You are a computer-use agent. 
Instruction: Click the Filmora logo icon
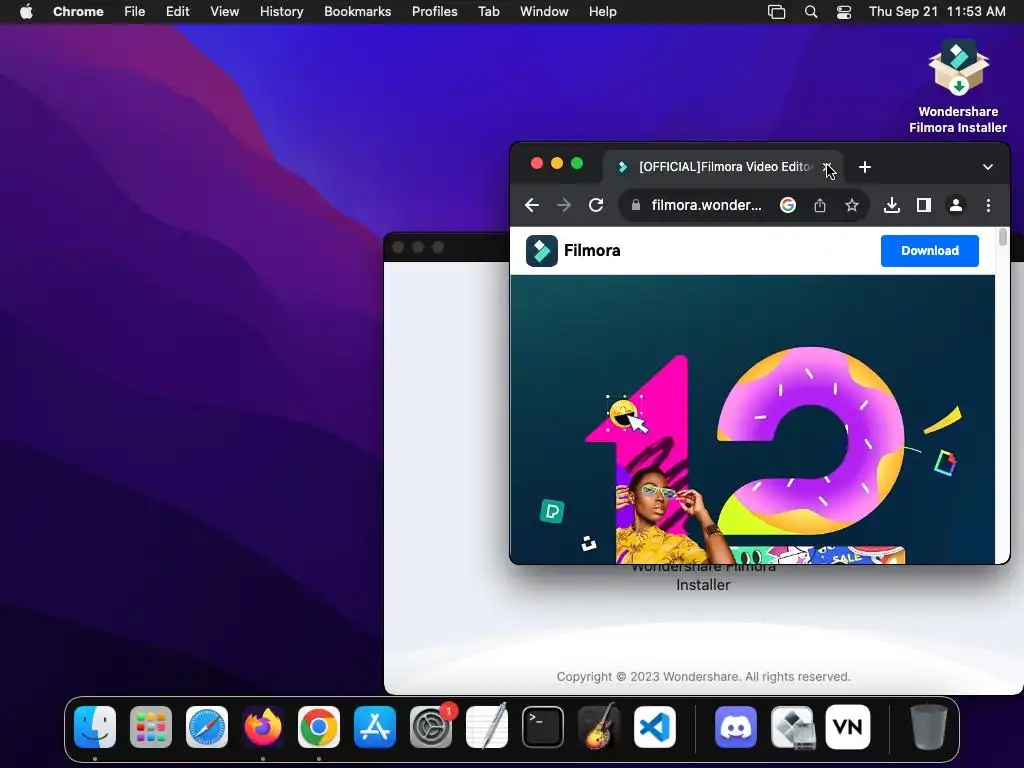point(541,251)
